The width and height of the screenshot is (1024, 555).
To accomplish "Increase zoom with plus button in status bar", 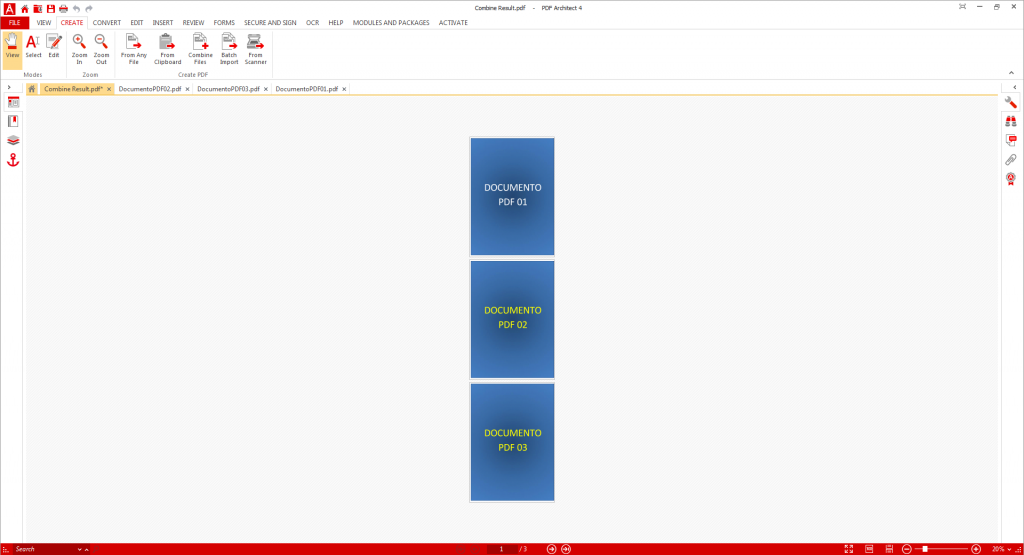I will click(976, 549).
